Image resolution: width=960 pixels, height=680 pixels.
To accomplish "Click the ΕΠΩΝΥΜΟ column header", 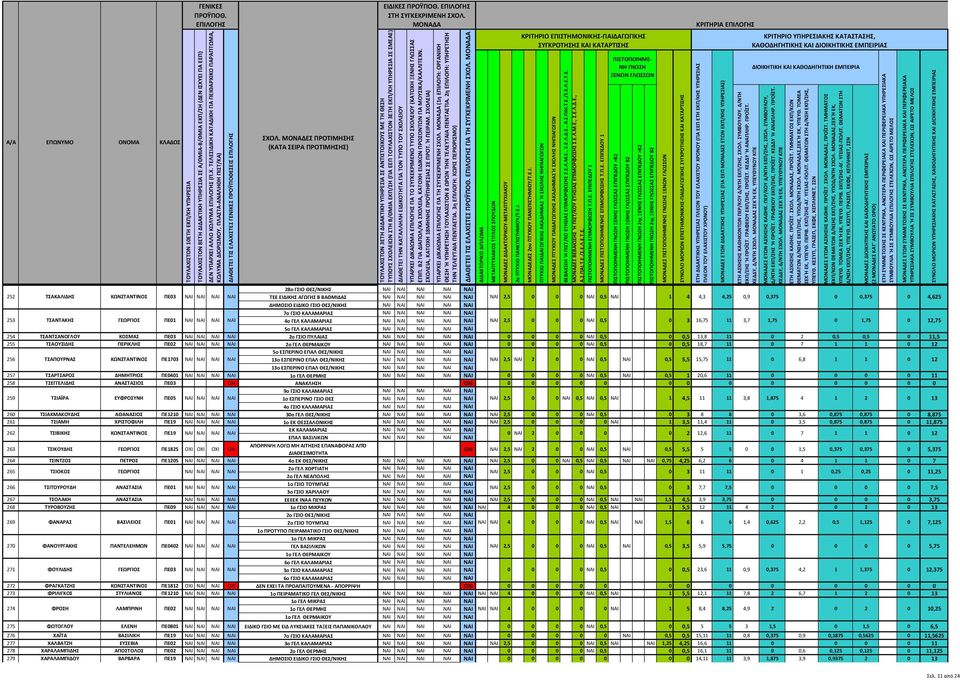I will point(60,142).
